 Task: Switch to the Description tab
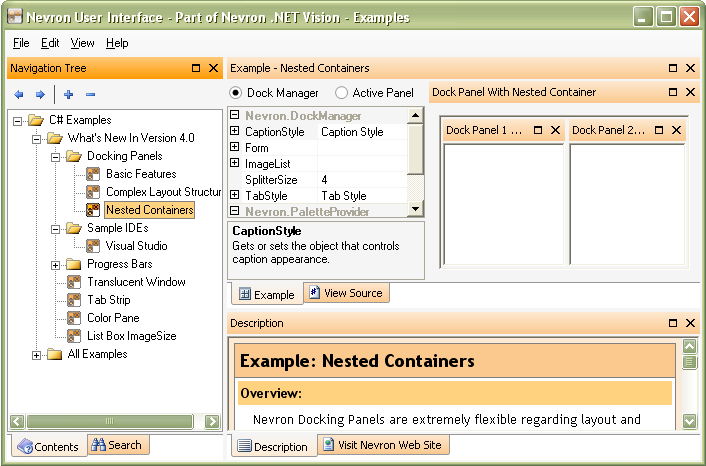pos(274,446)
